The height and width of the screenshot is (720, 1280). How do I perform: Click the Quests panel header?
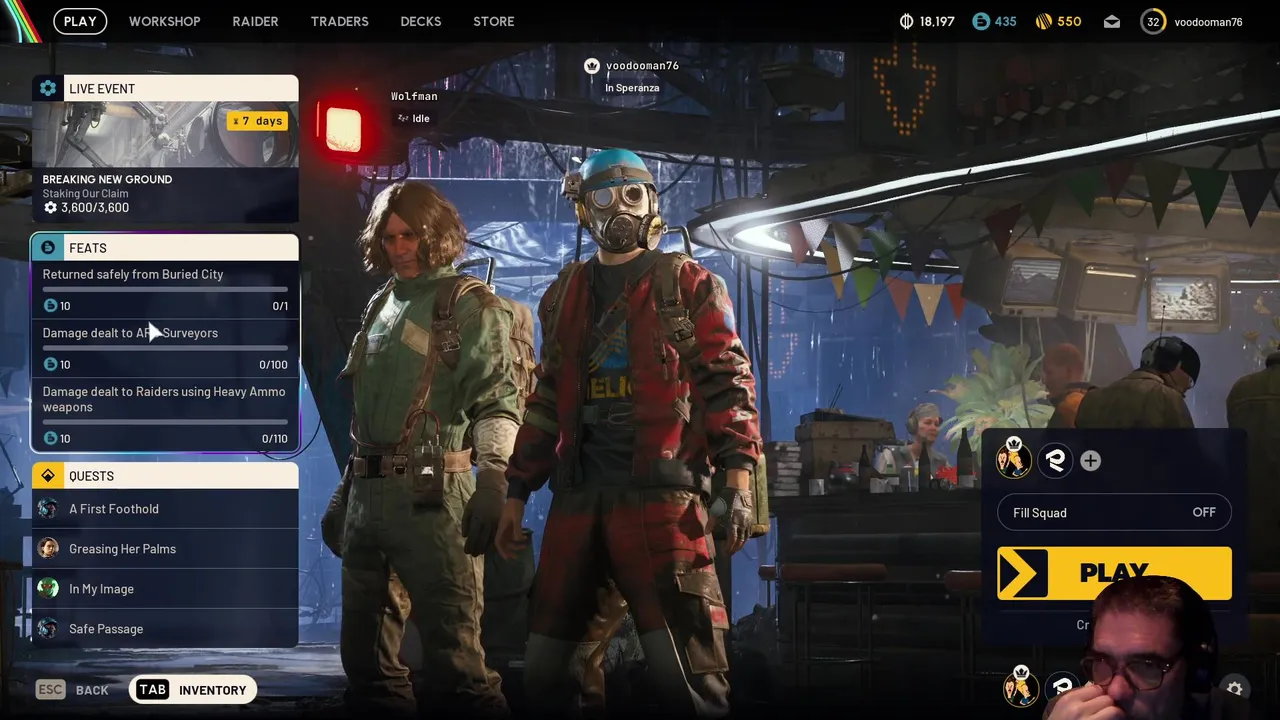165,476
